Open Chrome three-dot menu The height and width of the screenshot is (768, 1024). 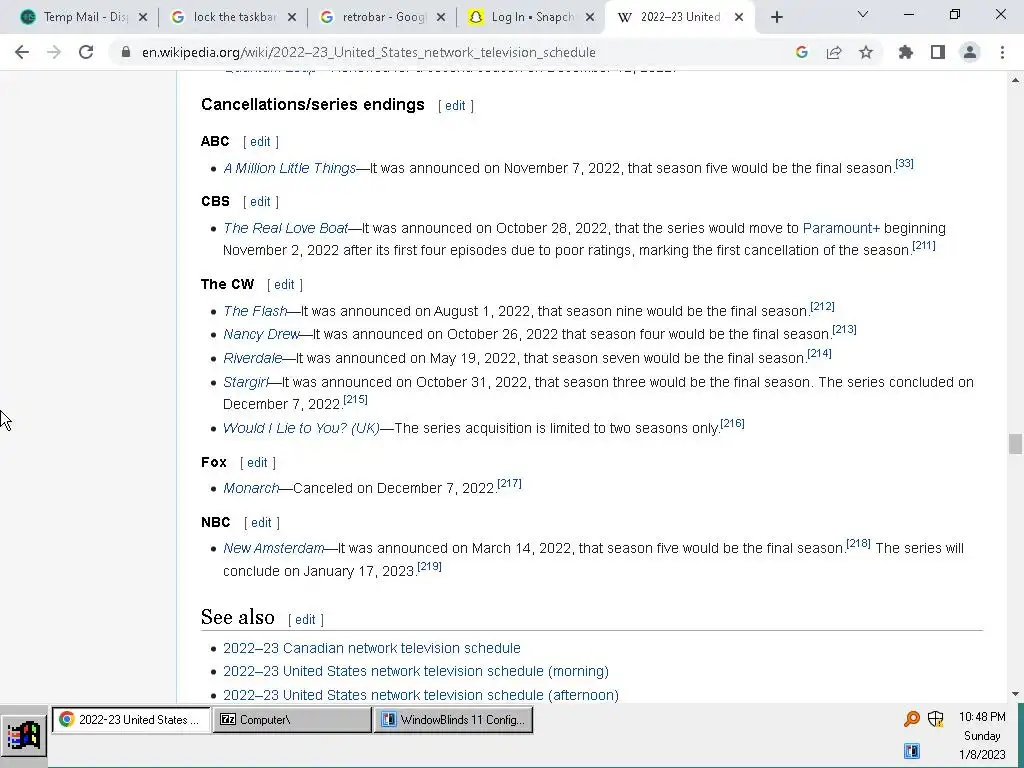pos(1002,52)
